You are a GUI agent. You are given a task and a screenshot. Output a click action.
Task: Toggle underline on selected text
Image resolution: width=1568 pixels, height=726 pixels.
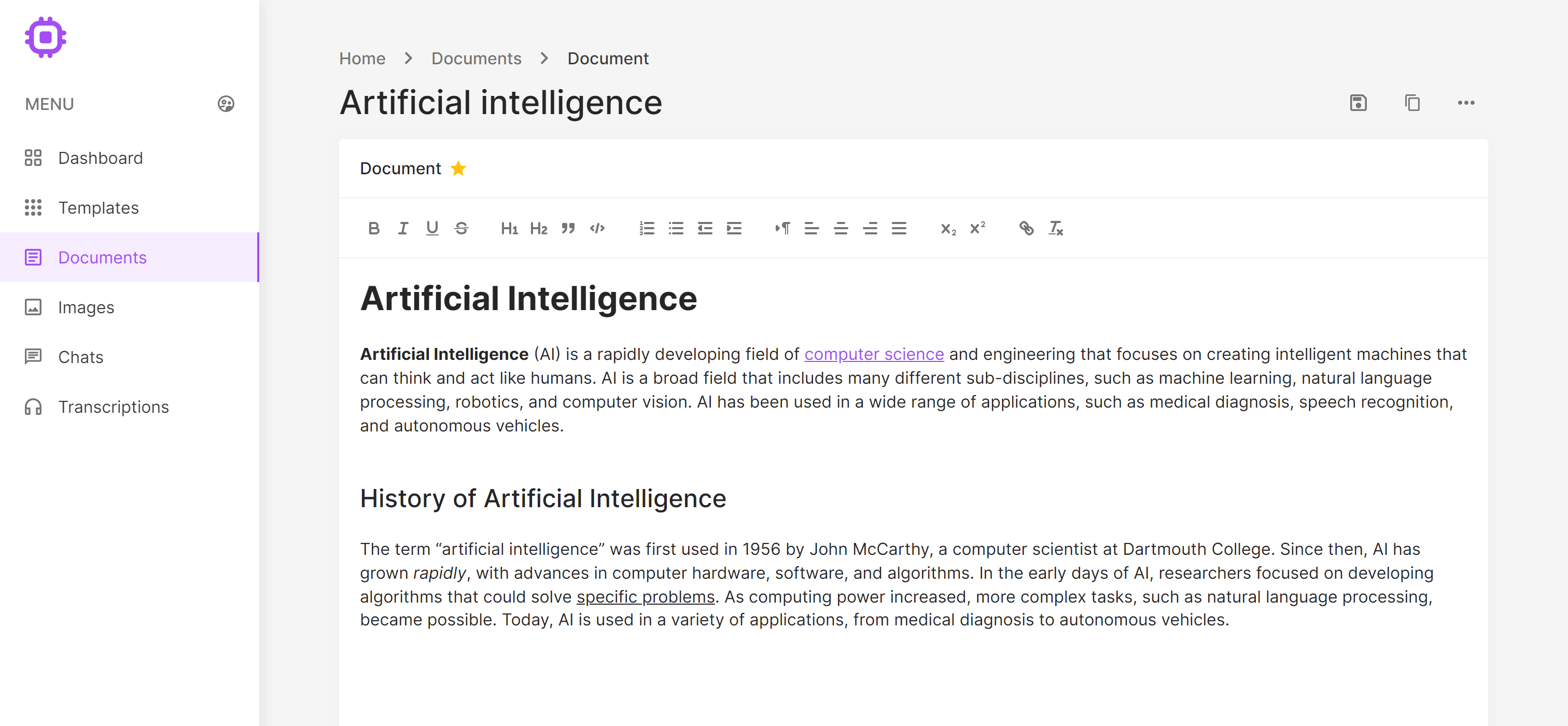[432, 228]
